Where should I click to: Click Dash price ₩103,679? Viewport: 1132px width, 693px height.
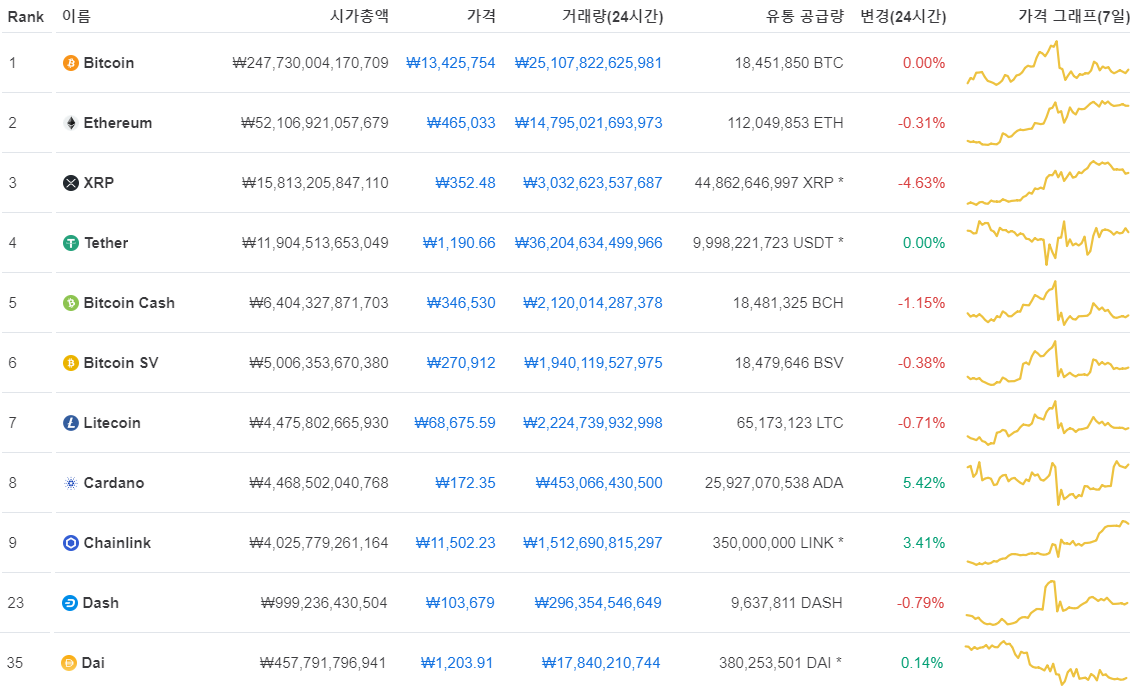click(460, 602)
